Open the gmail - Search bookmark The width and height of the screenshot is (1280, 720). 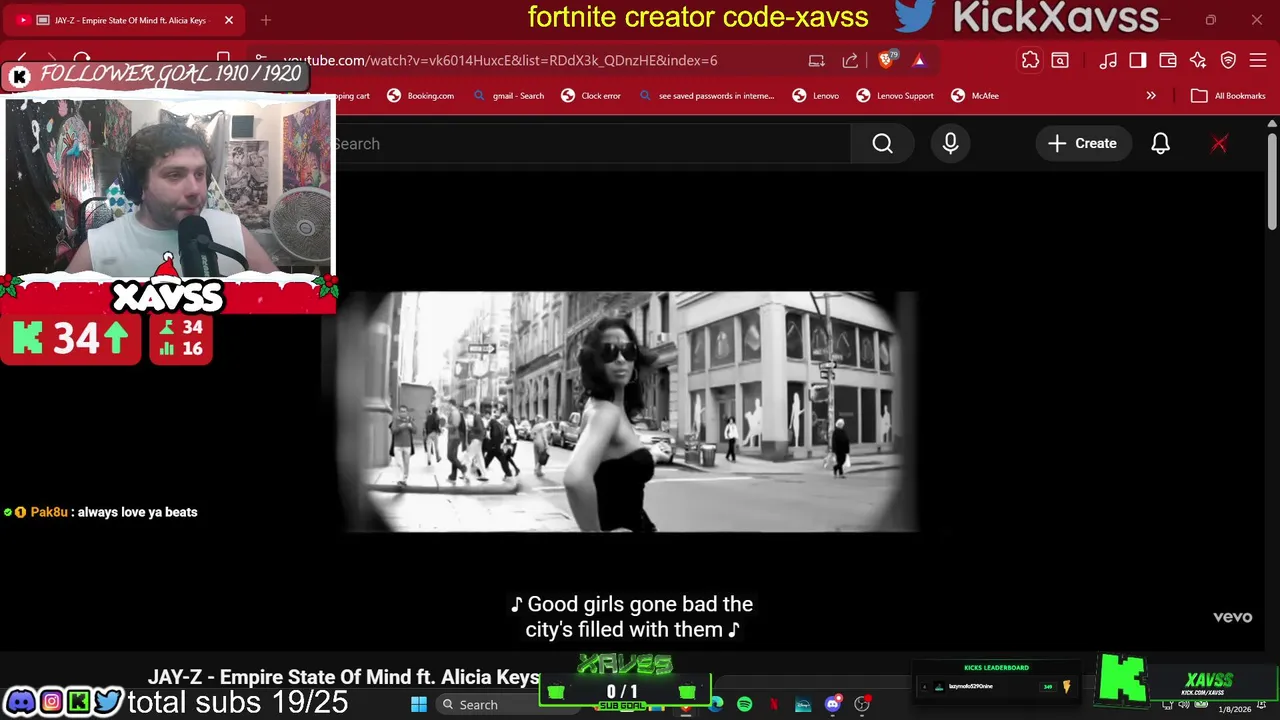coord(508,96)
